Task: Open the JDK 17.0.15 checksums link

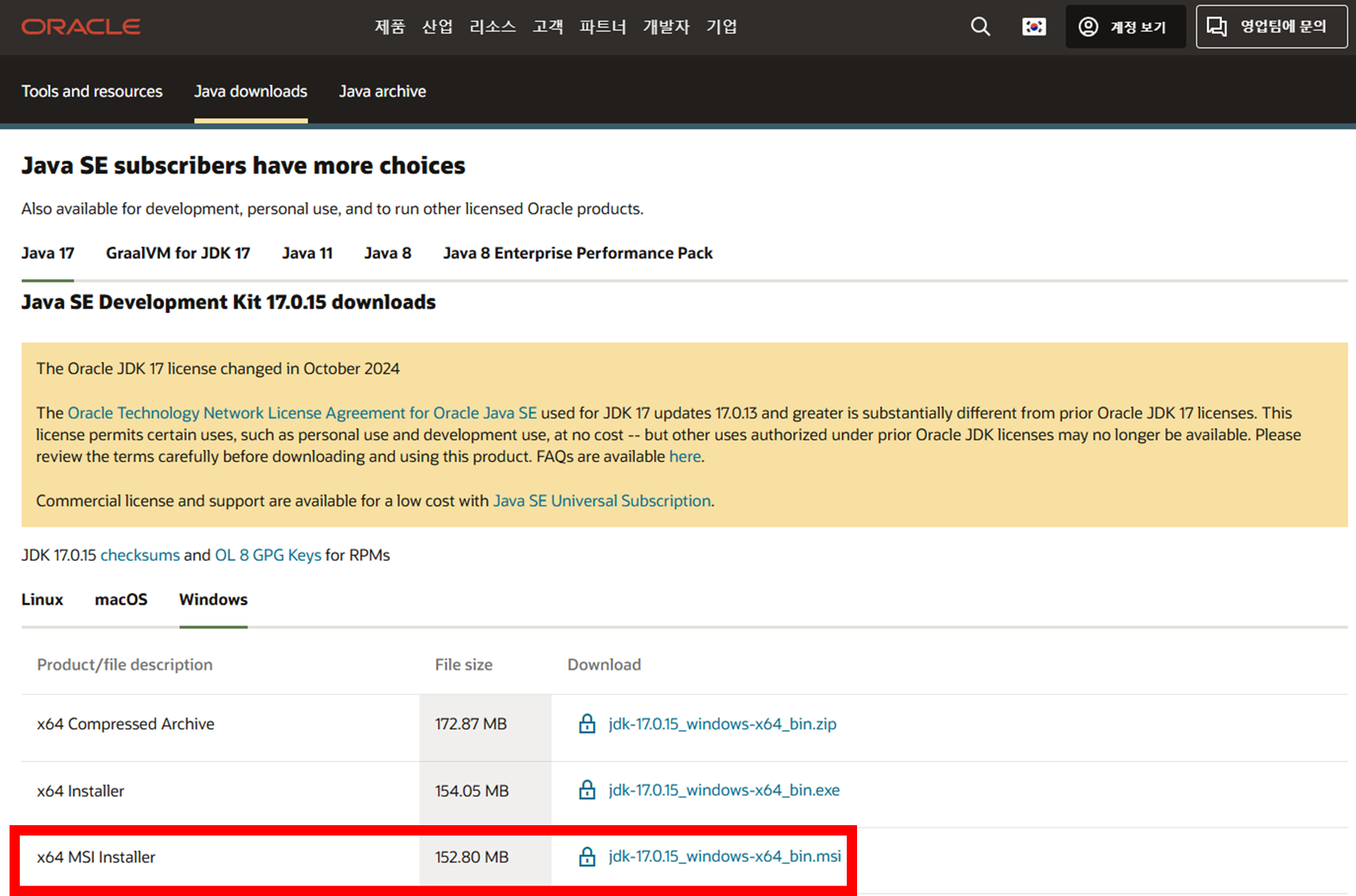Action: 140,555
